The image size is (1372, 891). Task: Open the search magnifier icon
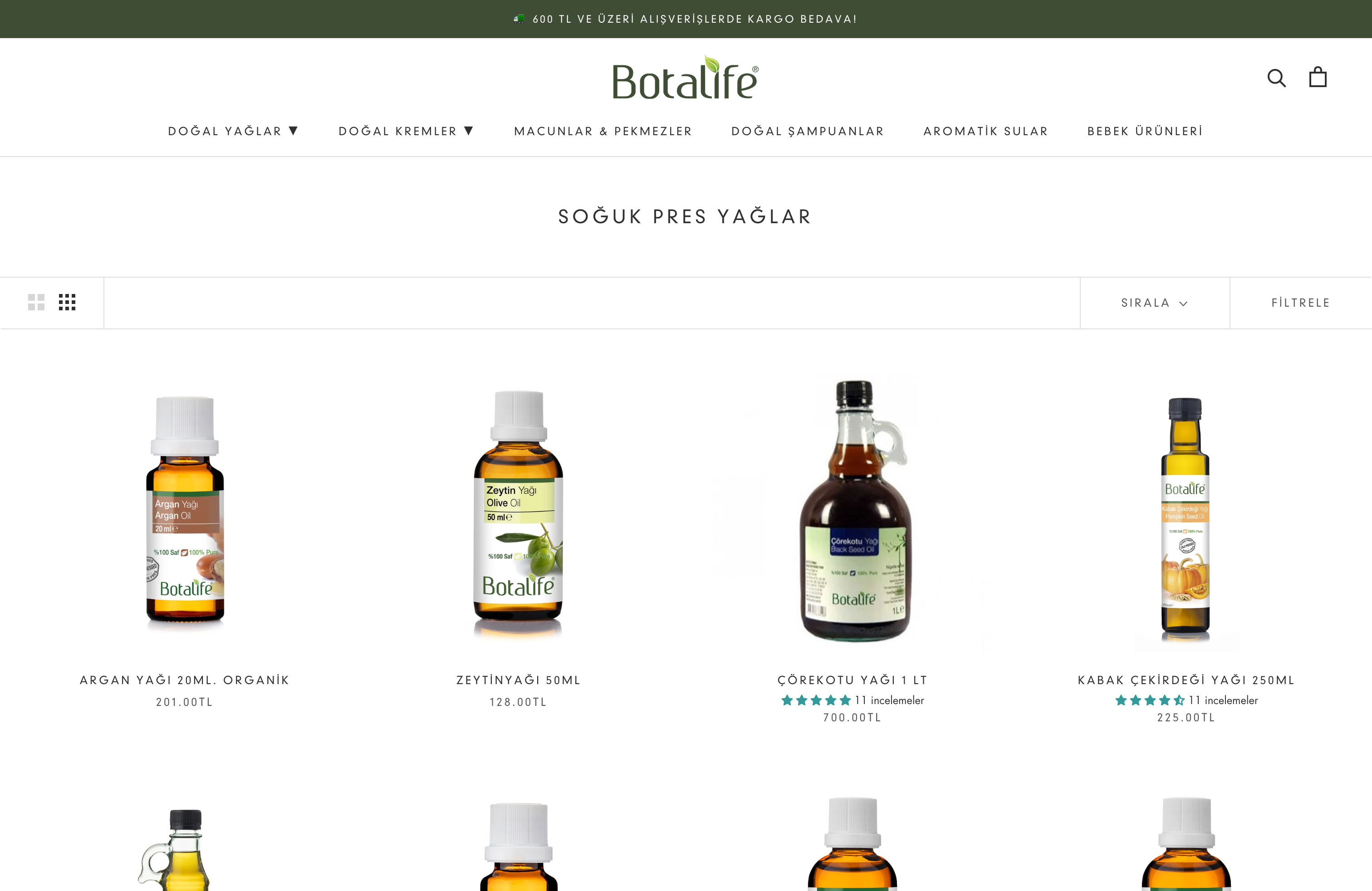[x=1276, y=78]
